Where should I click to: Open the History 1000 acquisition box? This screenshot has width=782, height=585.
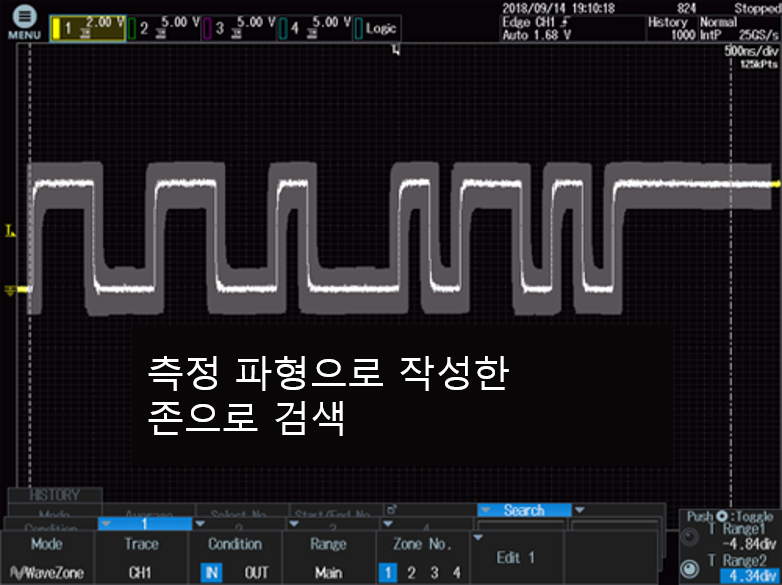(x=672, y=28)
